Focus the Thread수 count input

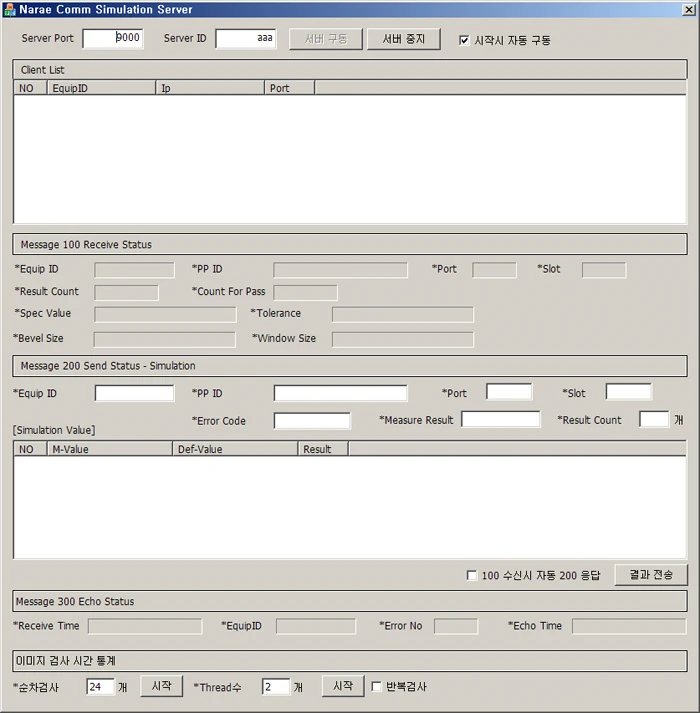point(276,687)
